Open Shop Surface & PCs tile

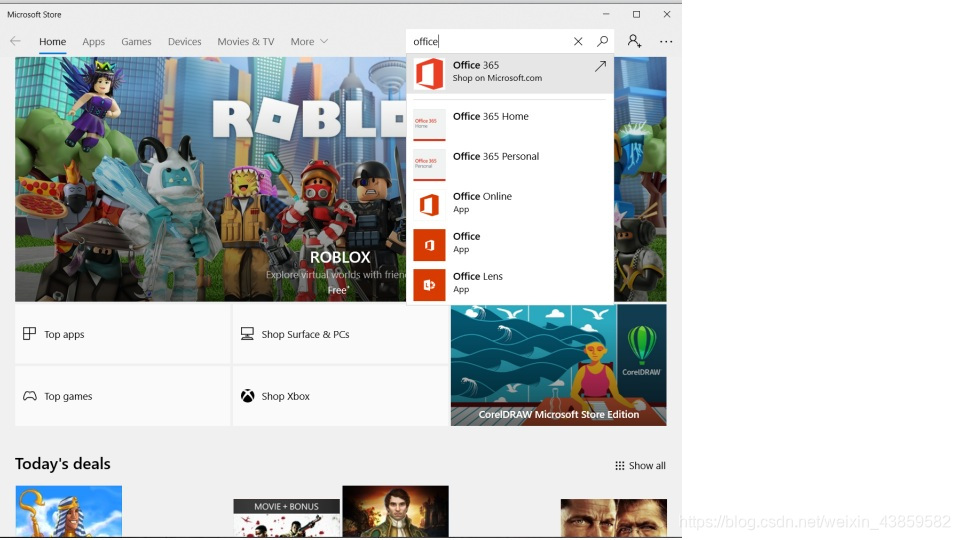340,334
